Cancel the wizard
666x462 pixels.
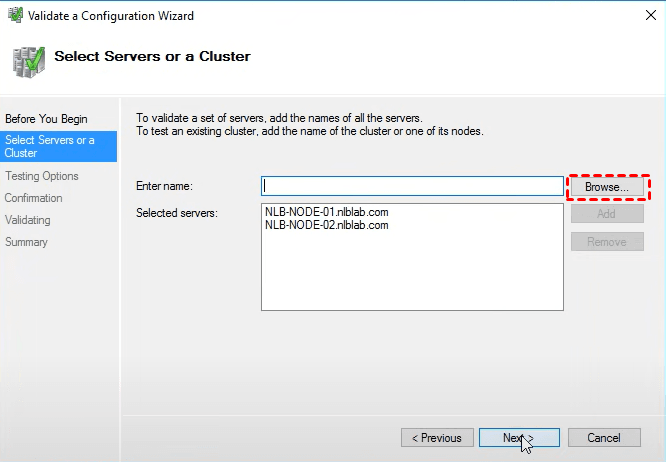click(x=604, y=438)
